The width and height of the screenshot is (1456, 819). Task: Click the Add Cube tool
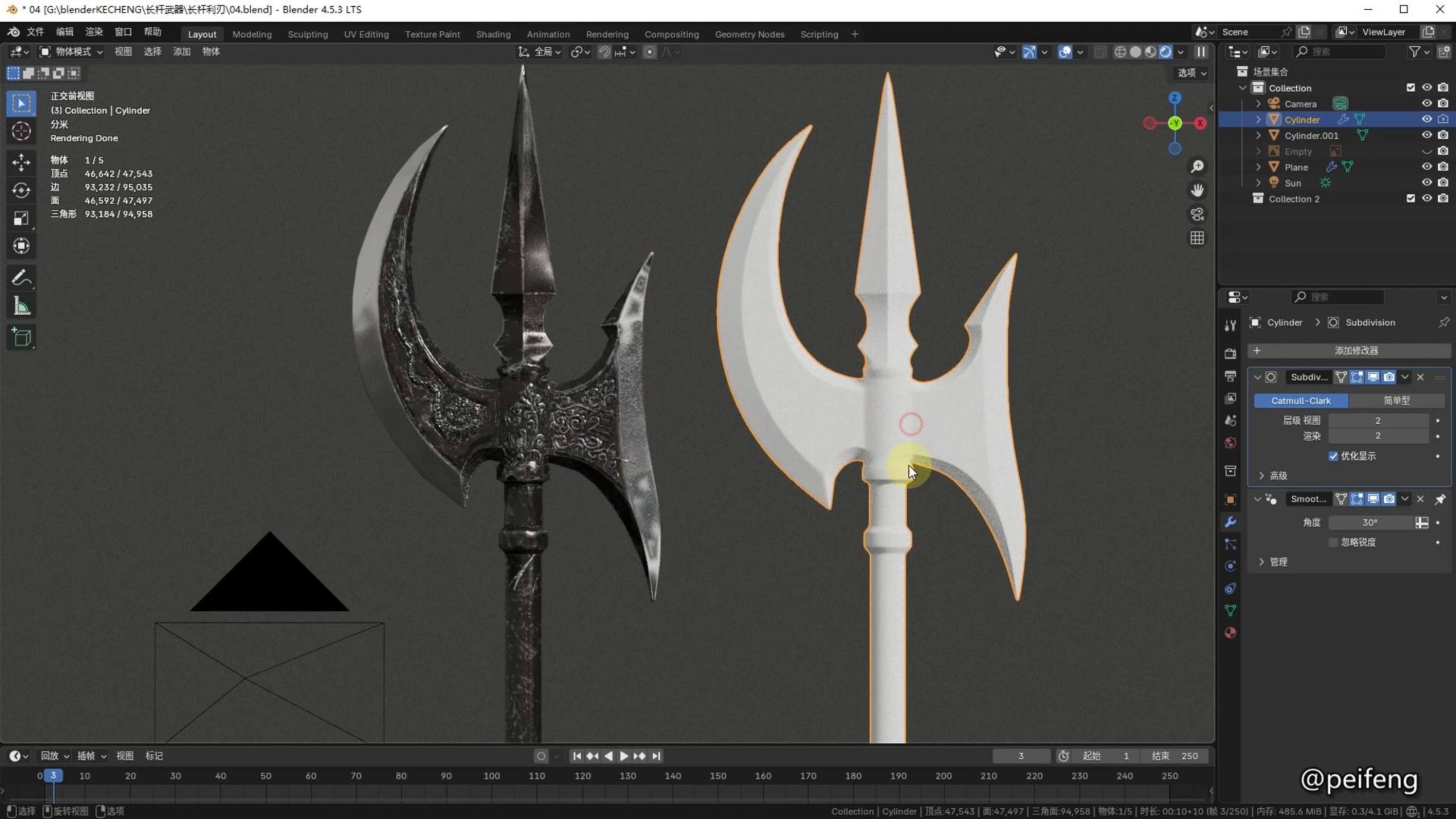[x=21, y=337]
